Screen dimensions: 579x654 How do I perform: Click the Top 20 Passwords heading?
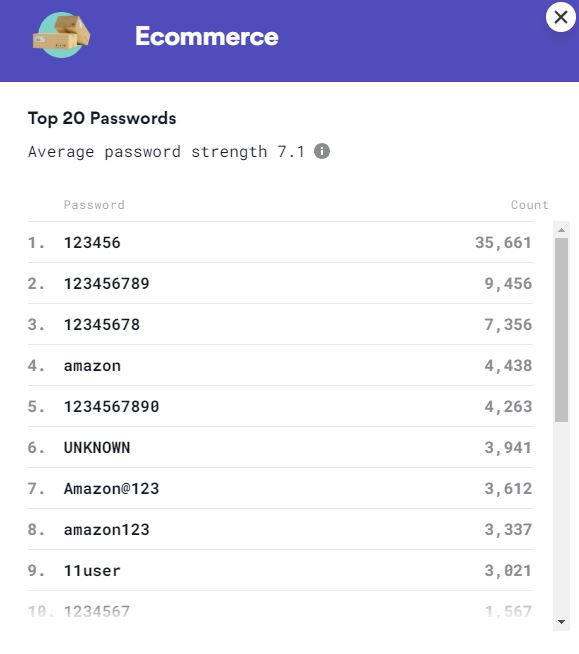pyautogui.click(x=102, y=118)
